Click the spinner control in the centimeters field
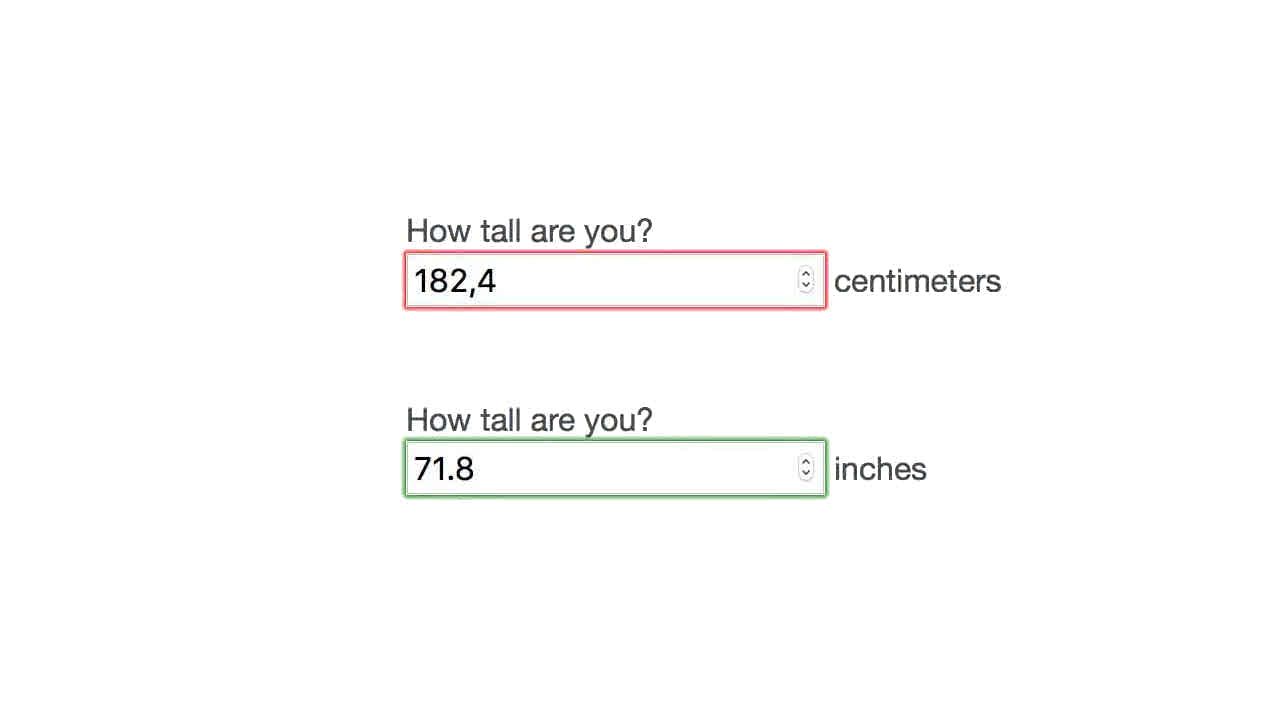 [x=806, y=280]
